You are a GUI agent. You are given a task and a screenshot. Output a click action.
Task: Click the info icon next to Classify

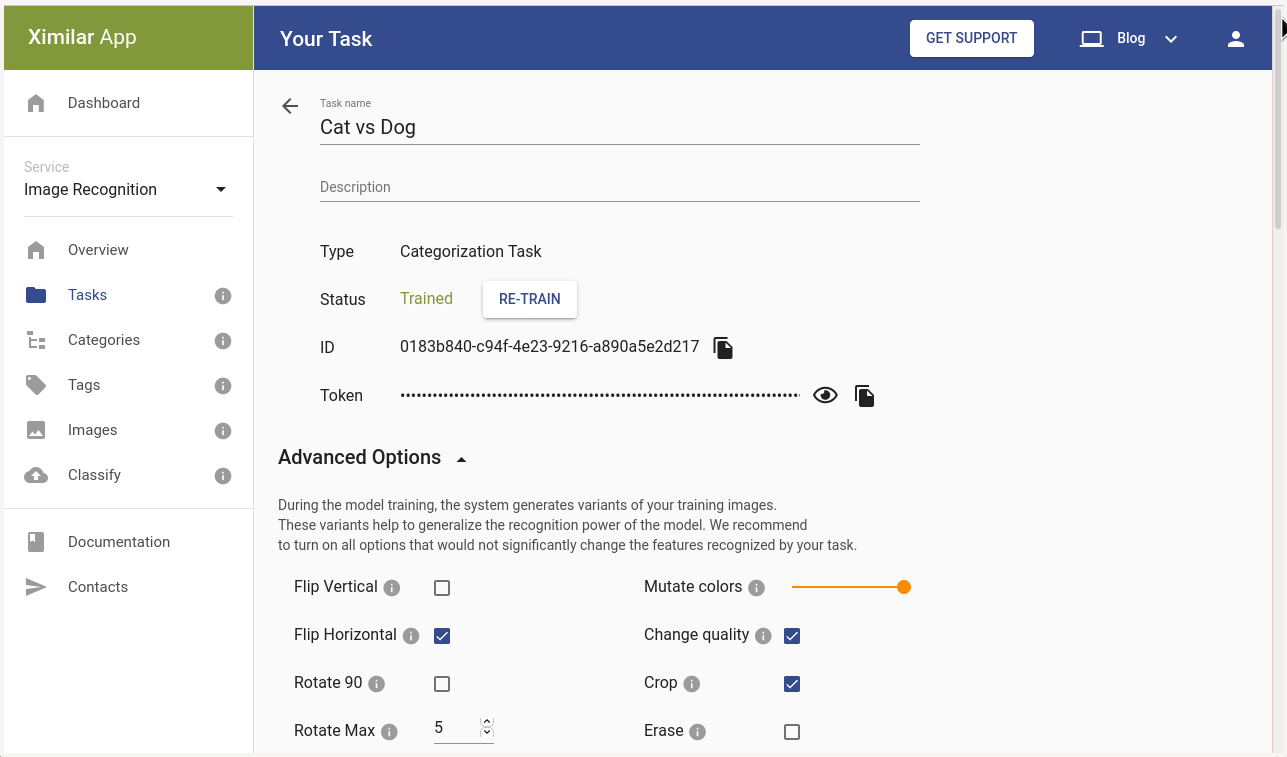223,476
